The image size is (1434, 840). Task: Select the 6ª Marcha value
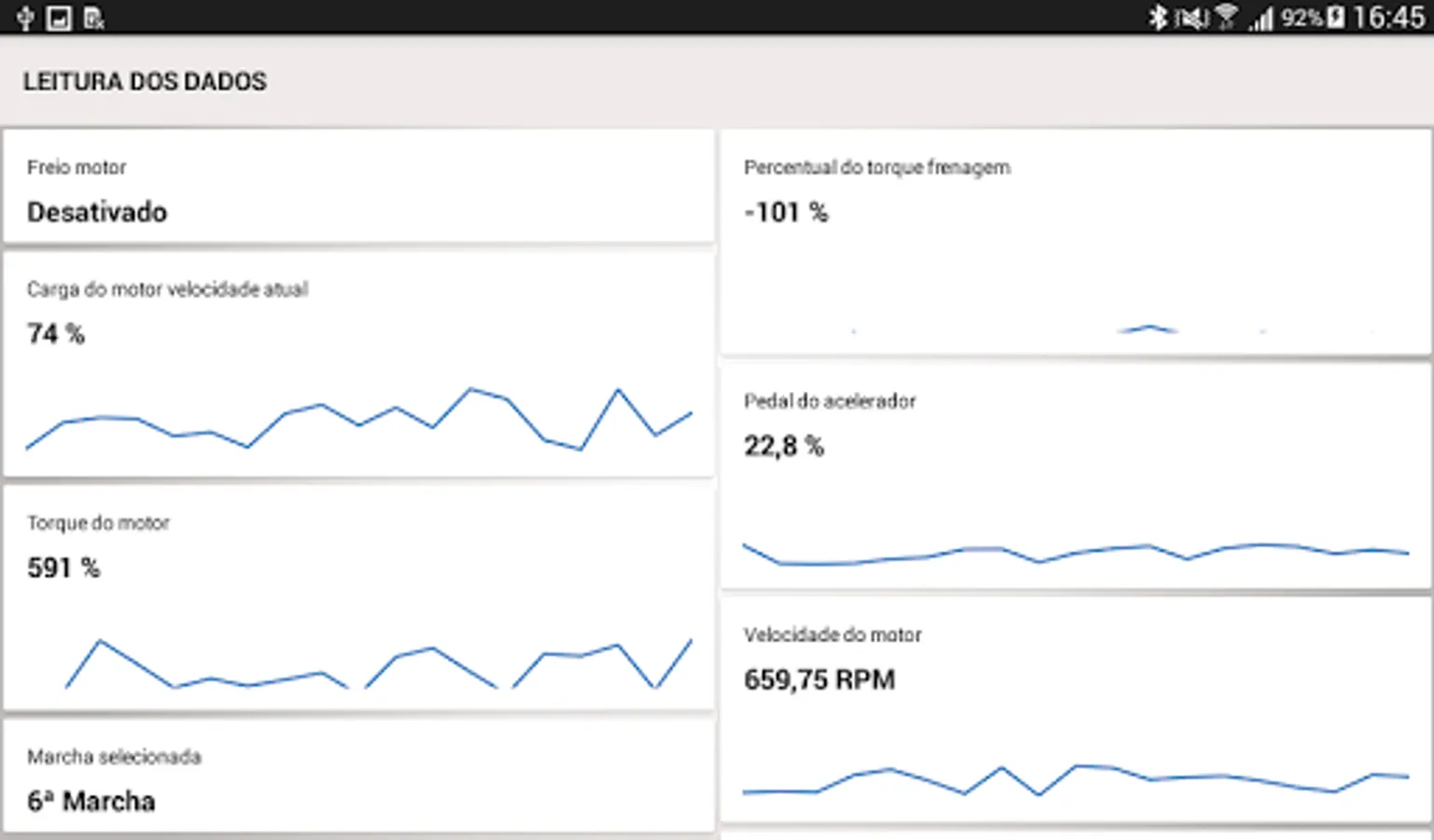tap(91, 801)
